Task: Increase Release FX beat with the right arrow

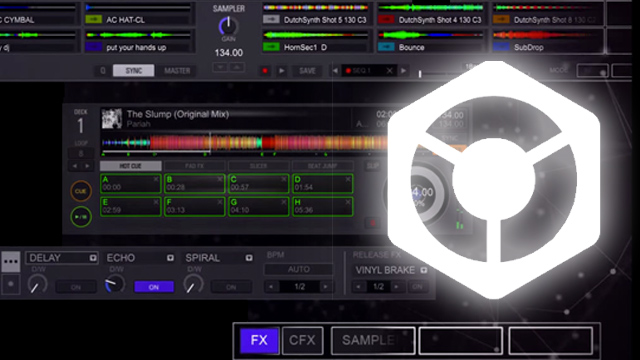Action: click(x=396, y=287)
